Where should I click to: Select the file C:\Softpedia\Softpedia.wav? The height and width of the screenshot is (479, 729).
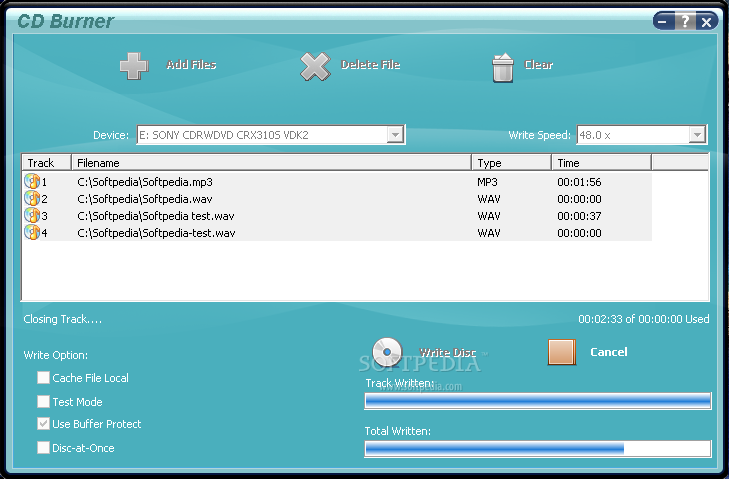145,199
